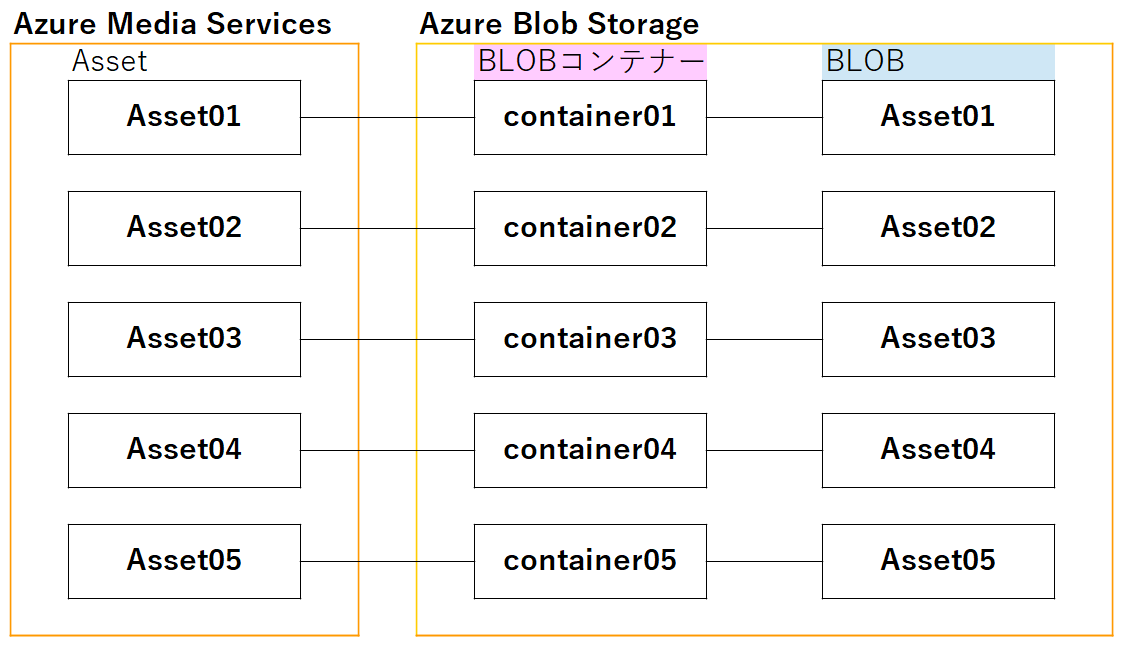Click the pink BLOBコンテナー label
Viewport: 1126px width, 645px height.
590,62
